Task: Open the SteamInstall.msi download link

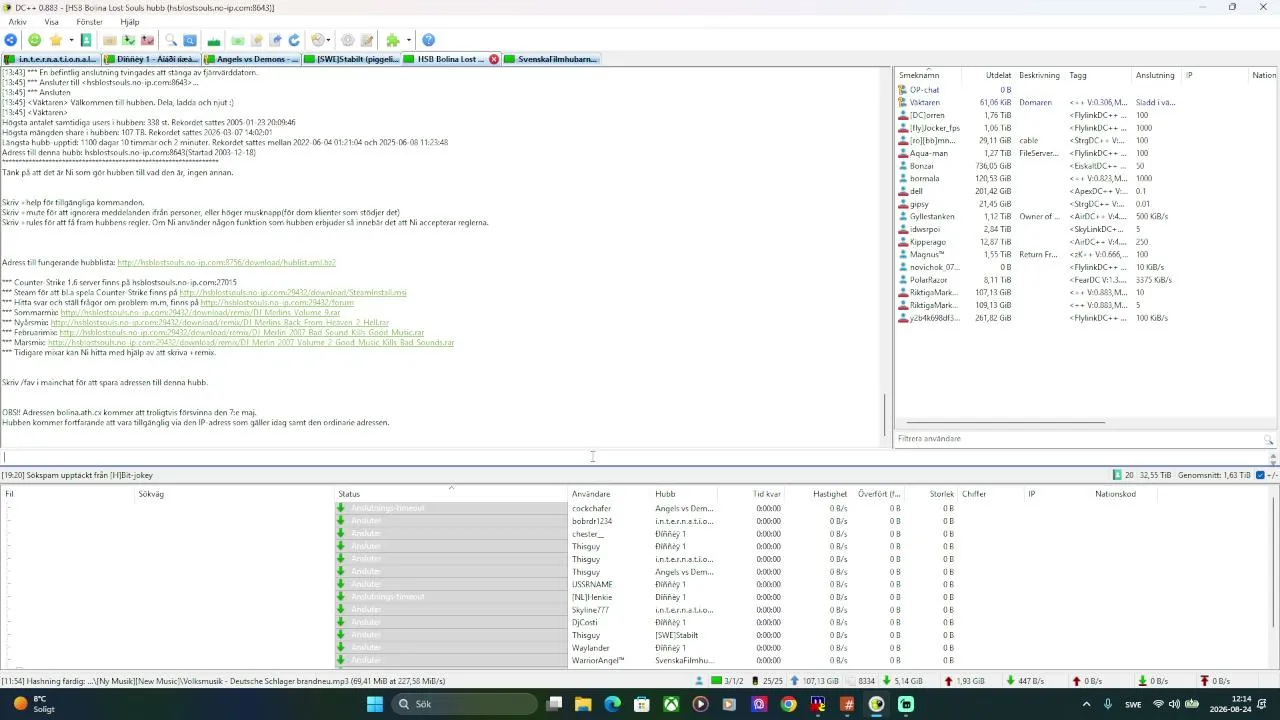Action: coord(293,293)
